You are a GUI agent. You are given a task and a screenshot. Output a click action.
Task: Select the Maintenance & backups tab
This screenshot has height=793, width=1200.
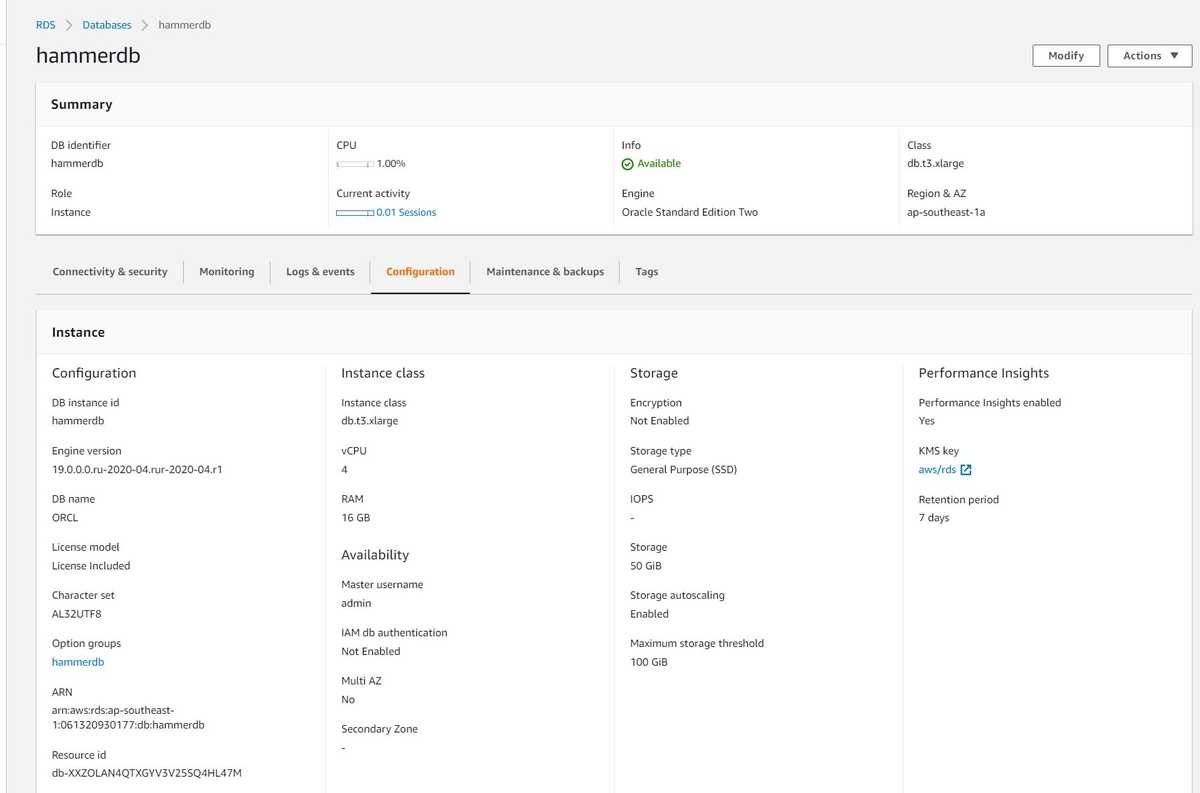tap(545, 271)
